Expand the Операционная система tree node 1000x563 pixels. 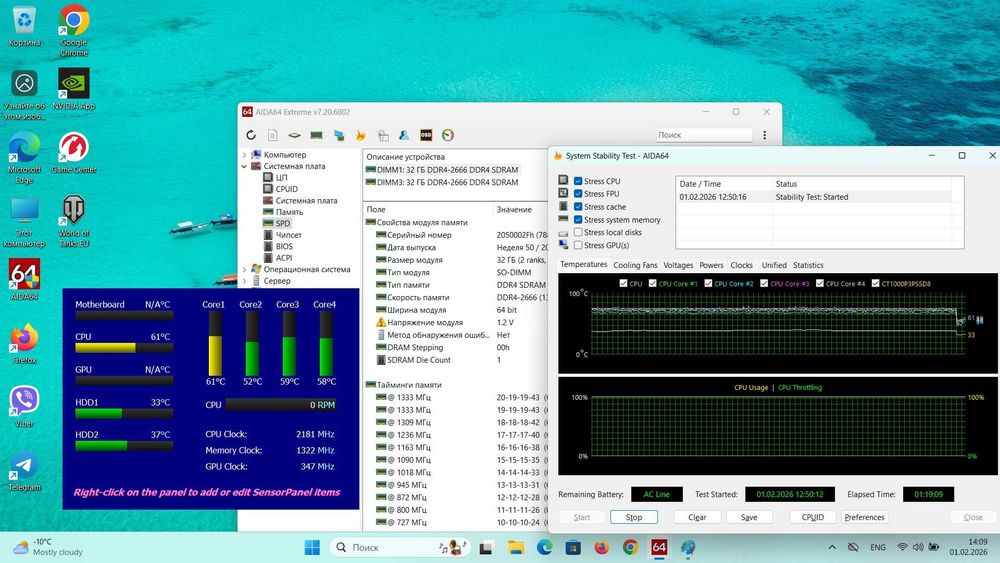[x=244, y=269]
